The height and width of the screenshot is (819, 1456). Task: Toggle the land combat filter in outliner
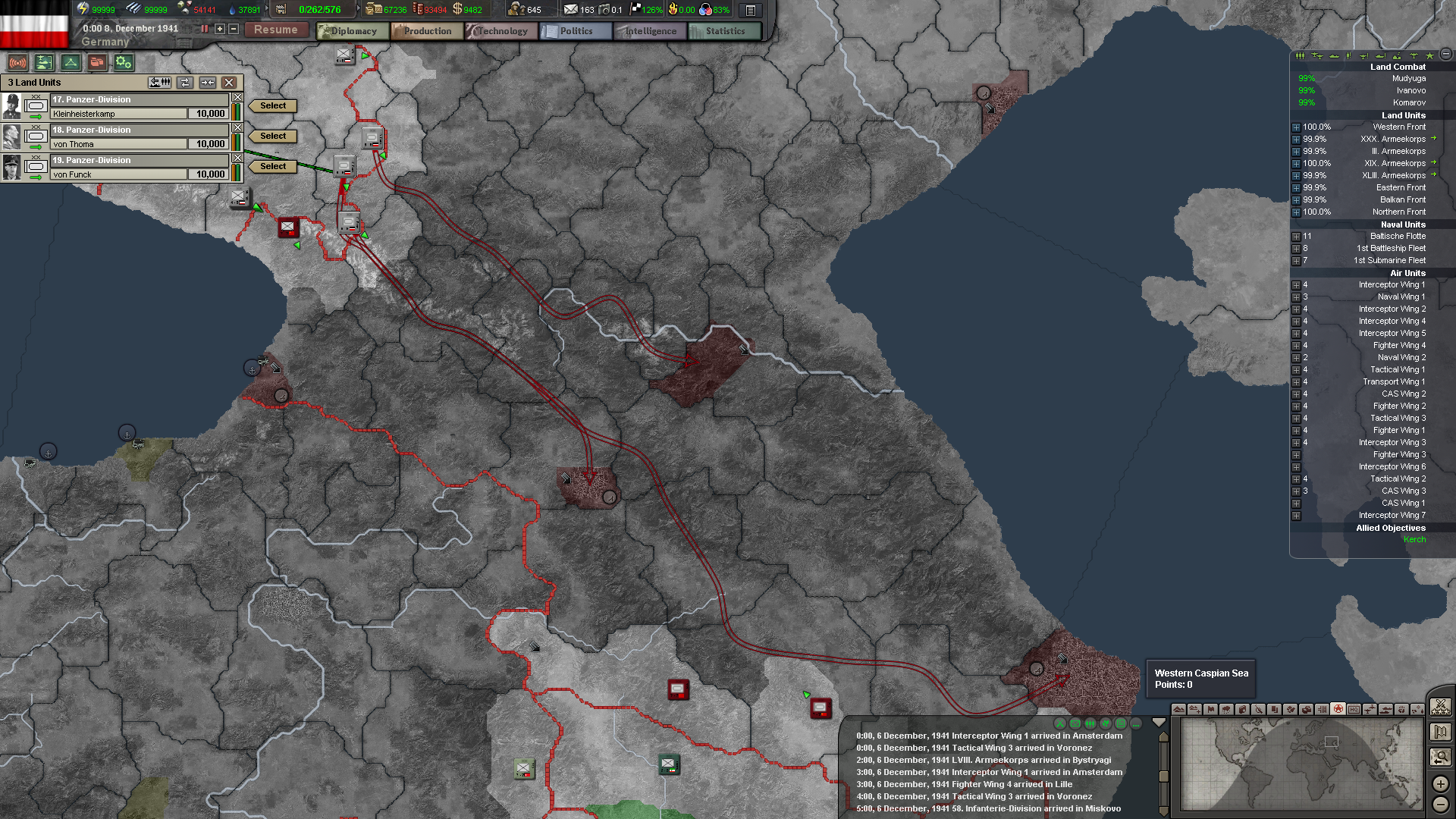(1348, 55)
